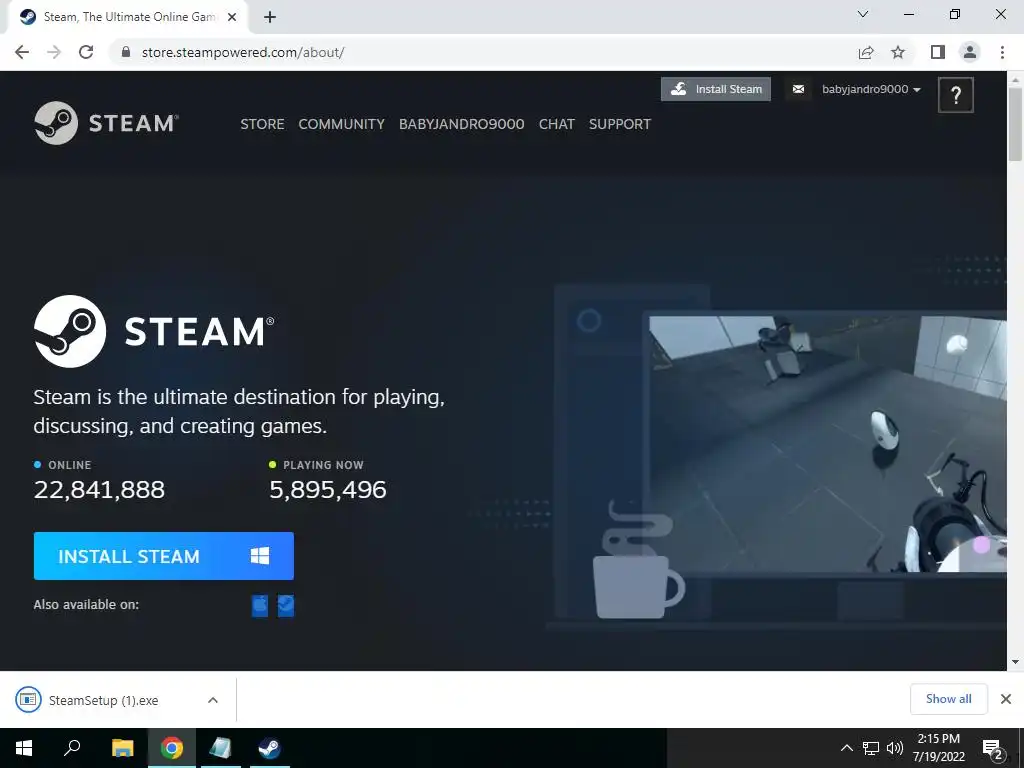This screenshot has height=768, width=1024.
Task: Open Windows taskbar search
Action: pos(72,748)
